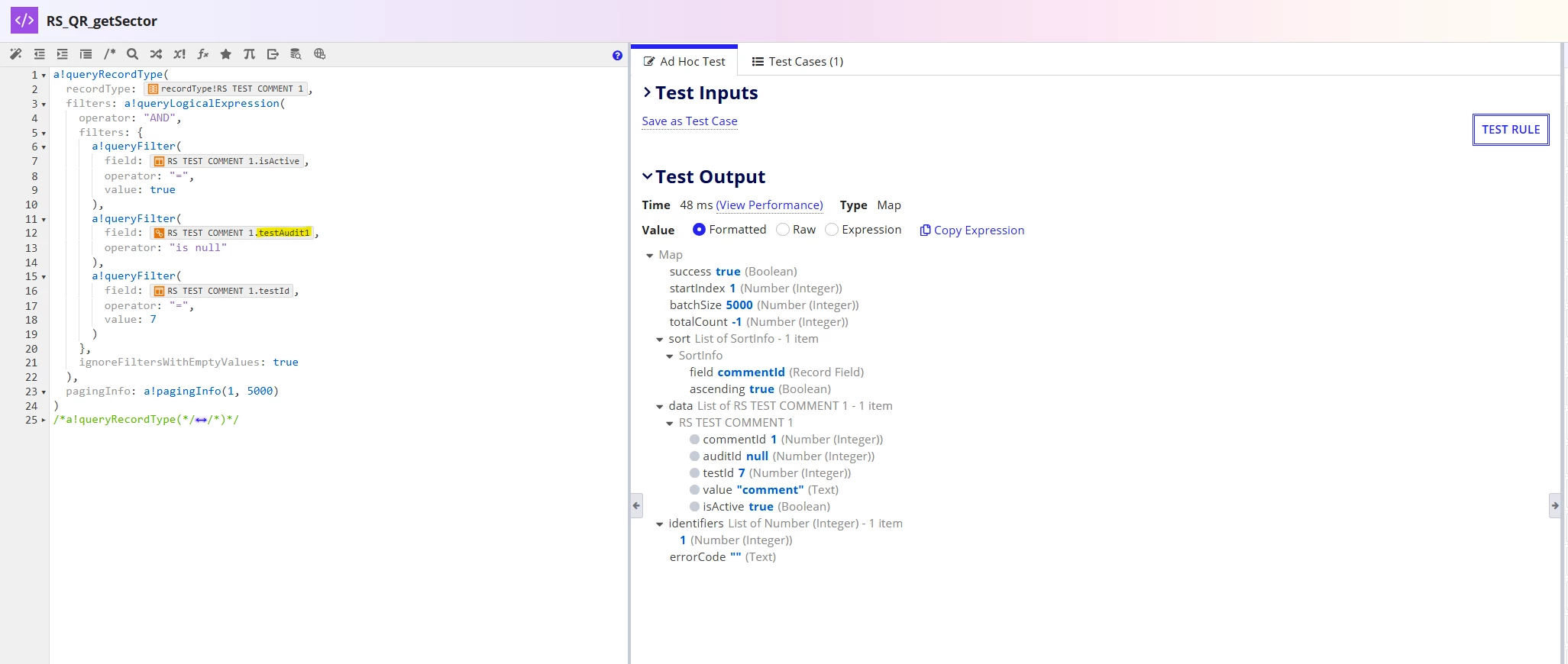The width and height of the screenshot is (1568, 664).
Task: Click the isActive true output row
Action: [x=760, y=506]
